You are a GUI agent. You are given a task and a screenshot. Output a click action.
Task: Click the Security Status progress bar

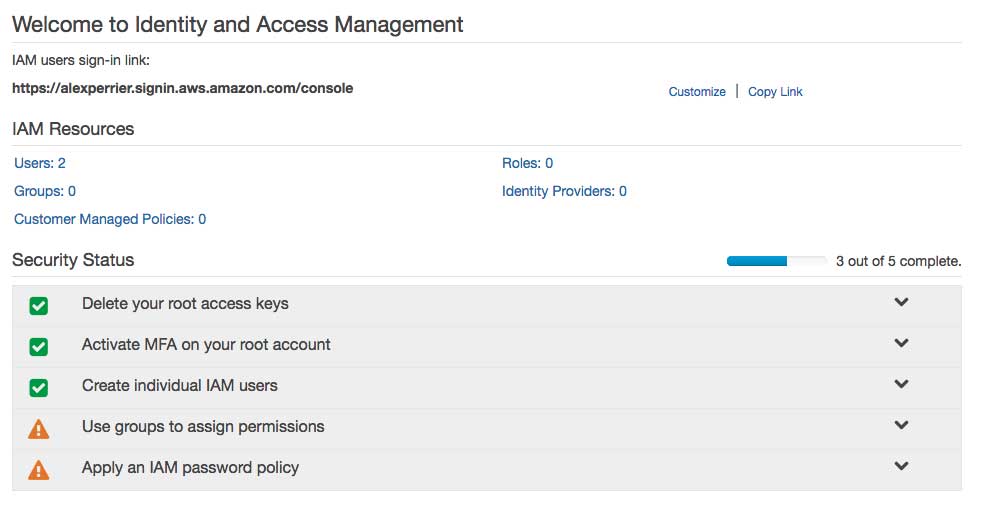pyautogui.click(x=776, y=261)
